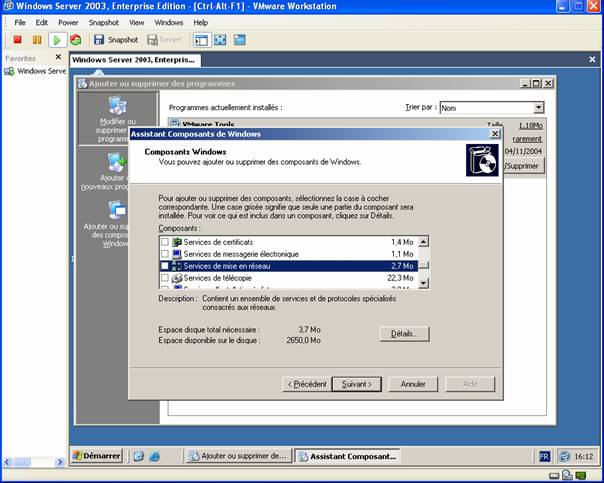This screenshot has height=483, width=604.
Task: Click the rarement link in programs list
Action: (x=527, y=139)
